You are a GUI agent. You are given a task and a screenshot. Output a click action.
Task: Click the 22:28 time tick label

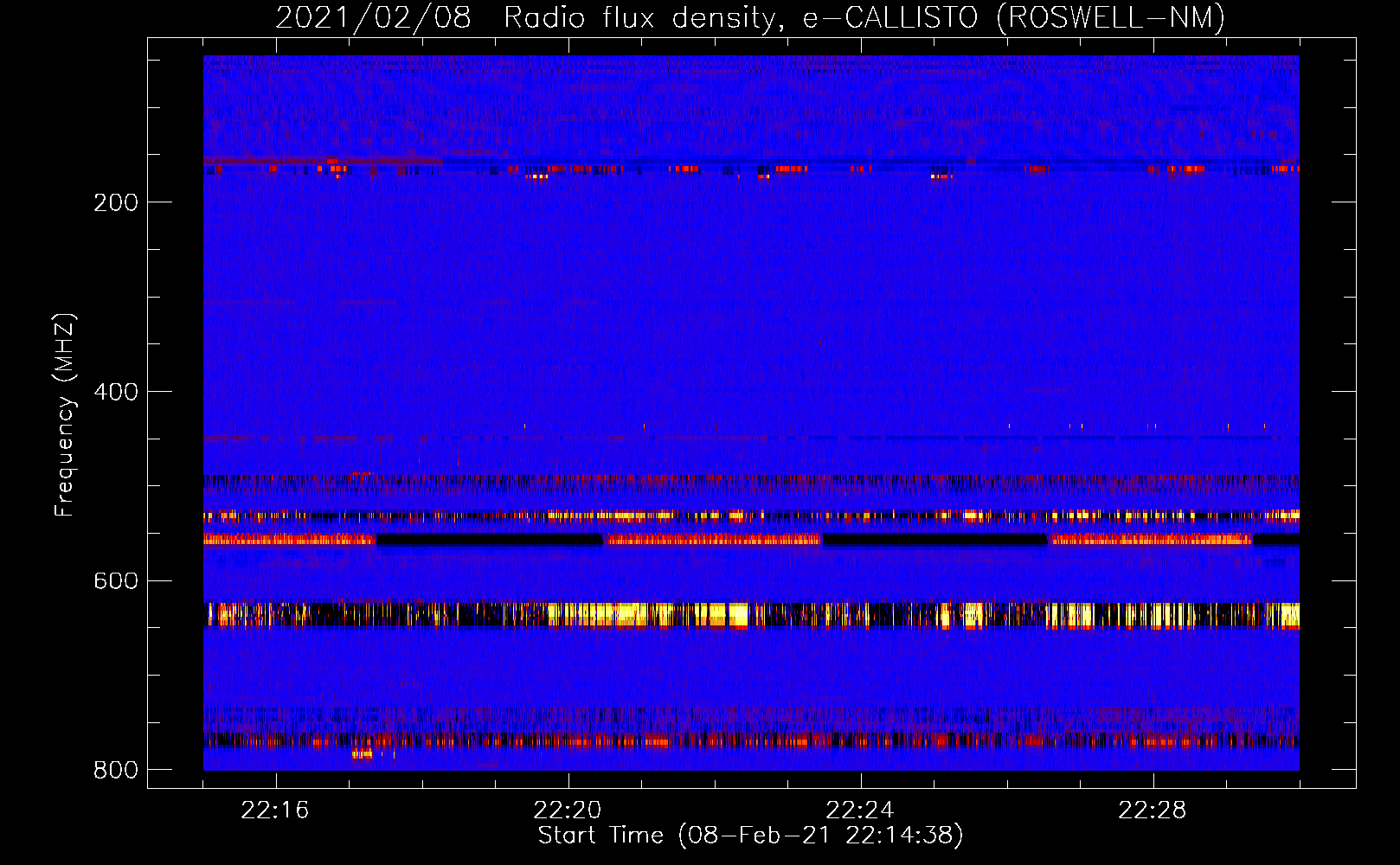point(1153,811)
